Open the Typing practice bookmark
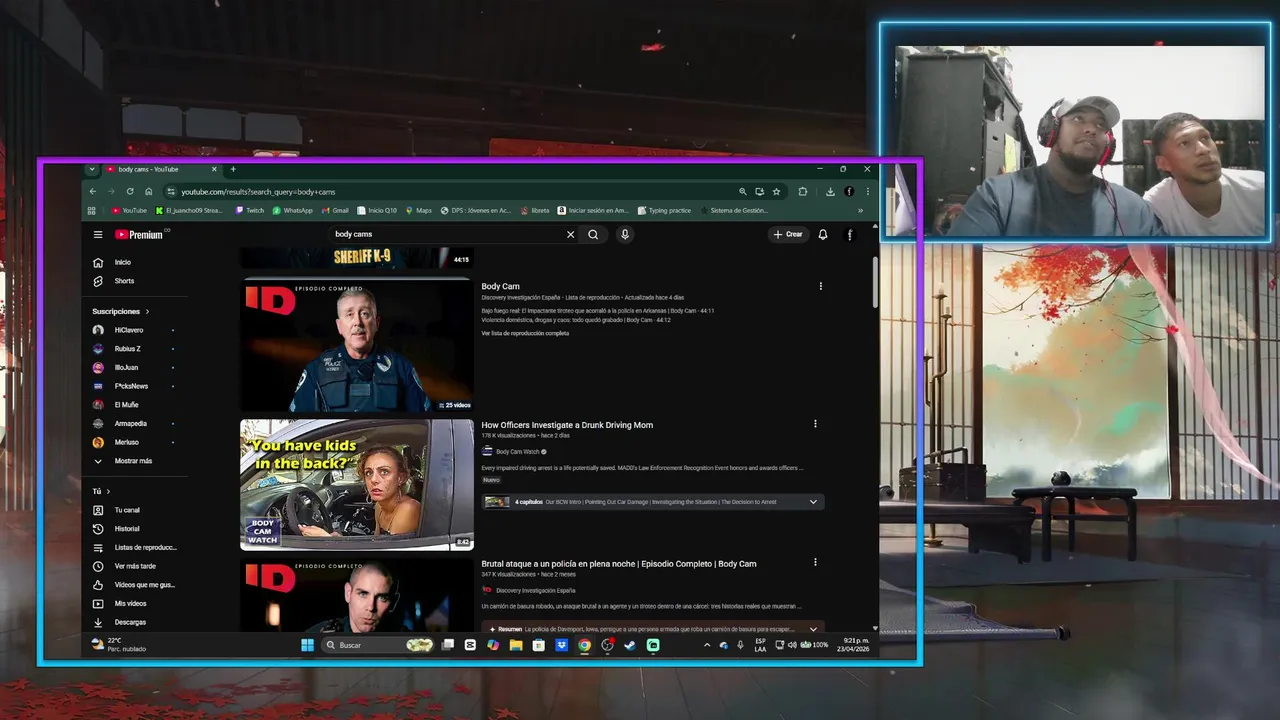 tap(664, 211)
